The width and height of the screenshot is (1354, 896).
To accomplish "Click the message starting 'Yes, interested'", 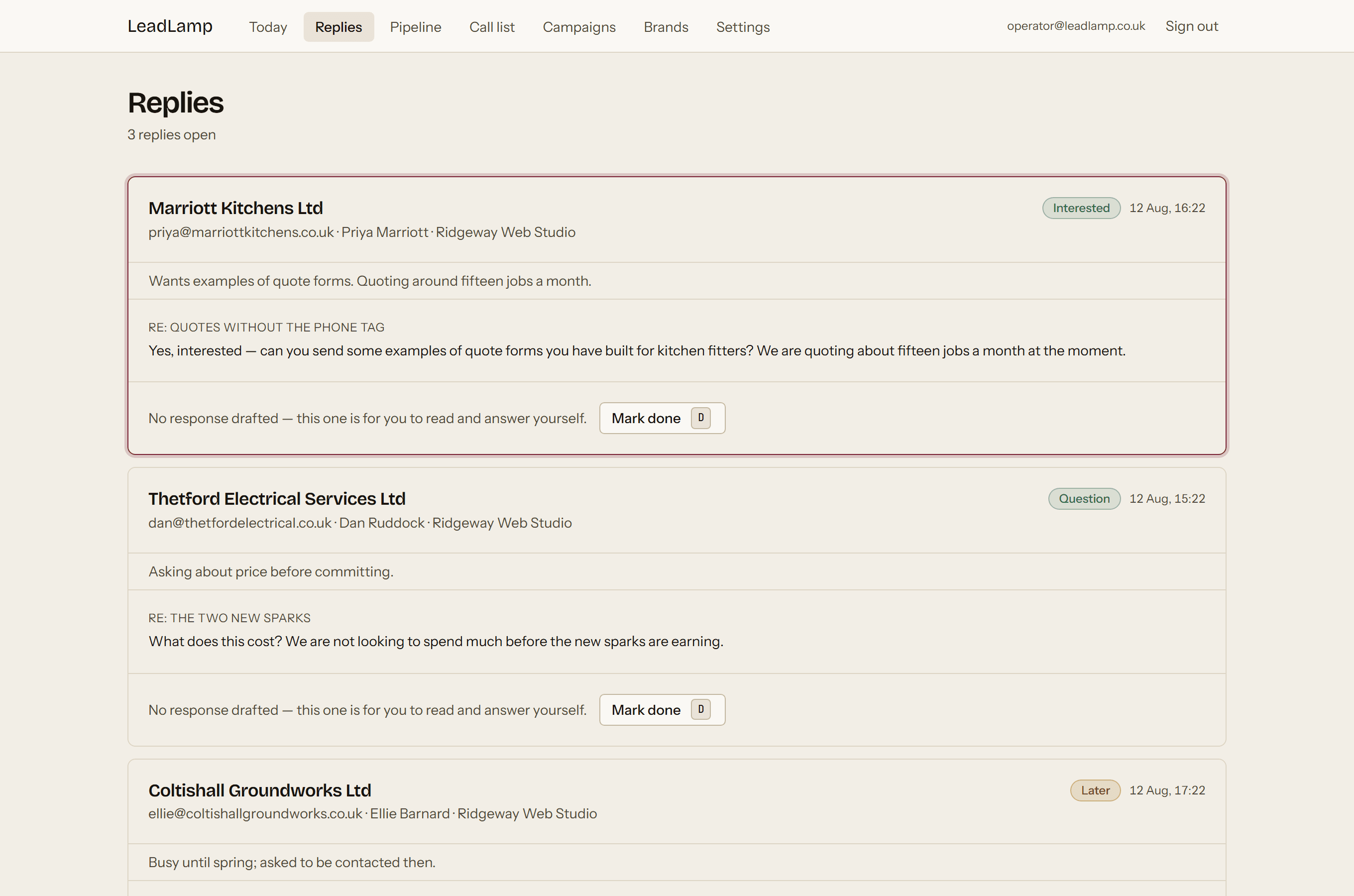I will click(x=637, y=351).
